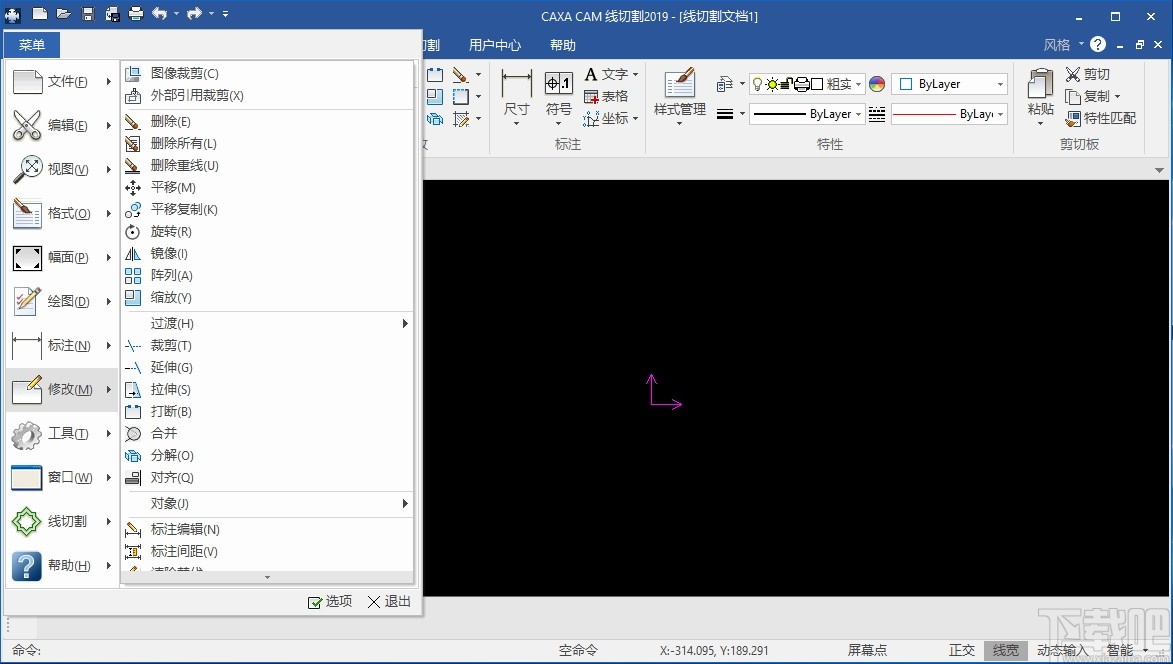The height and width of the screenshot is (664, 1173).
Task: Choose Image Crop 图像裁剪(C)
Action: [x=267, y=73]
